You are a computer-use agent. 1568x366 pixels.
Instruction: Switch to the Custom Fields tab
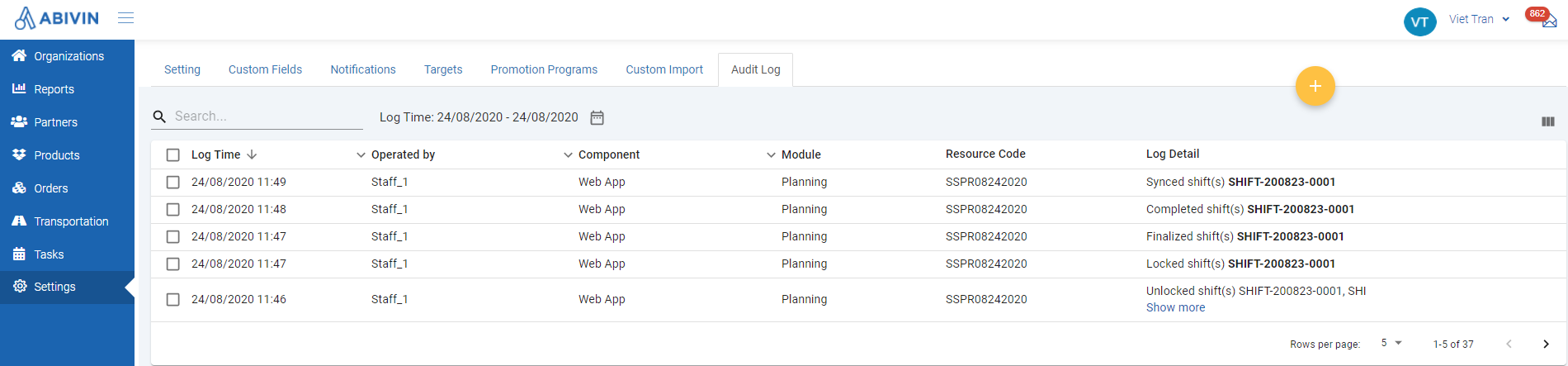(265, 69)
